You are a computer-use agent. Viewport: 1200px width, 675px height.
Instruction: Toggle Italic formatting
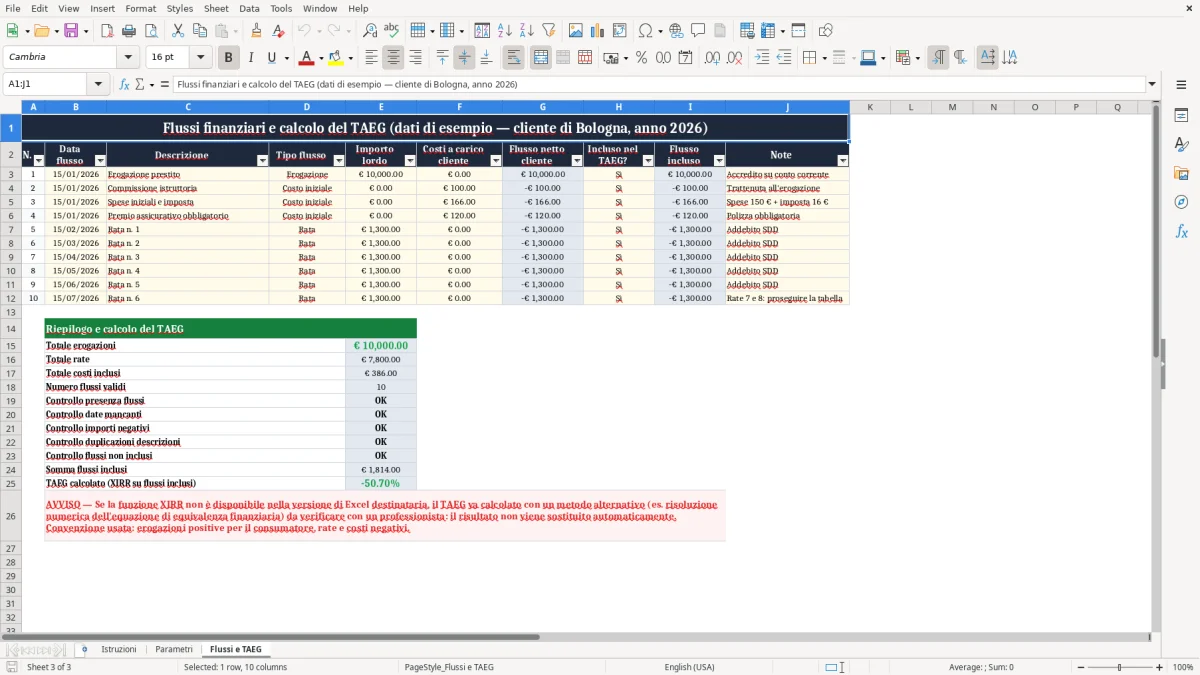[251, 58]
